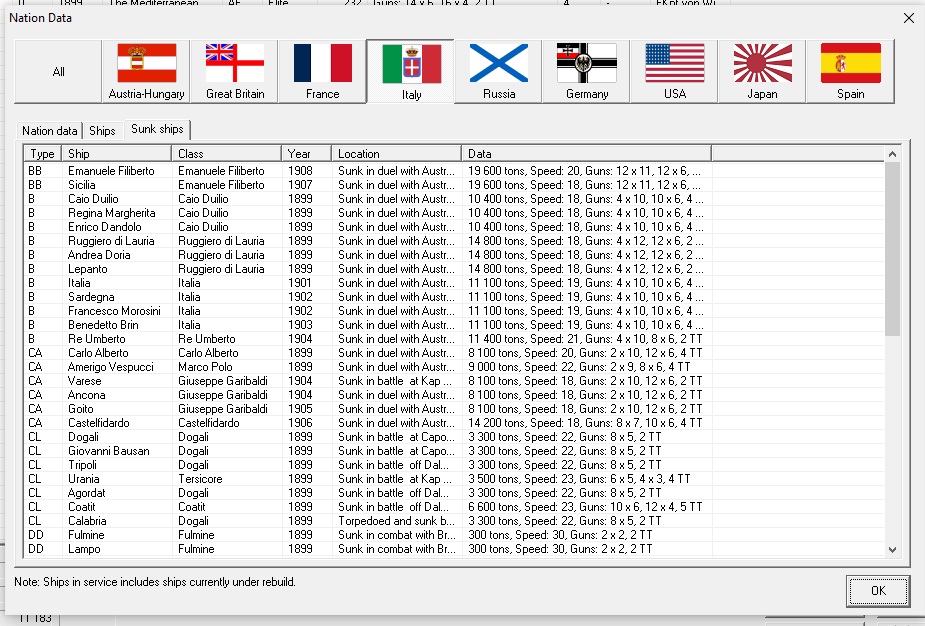Click the vertical scrollbar thumb

tap(892, 248)
